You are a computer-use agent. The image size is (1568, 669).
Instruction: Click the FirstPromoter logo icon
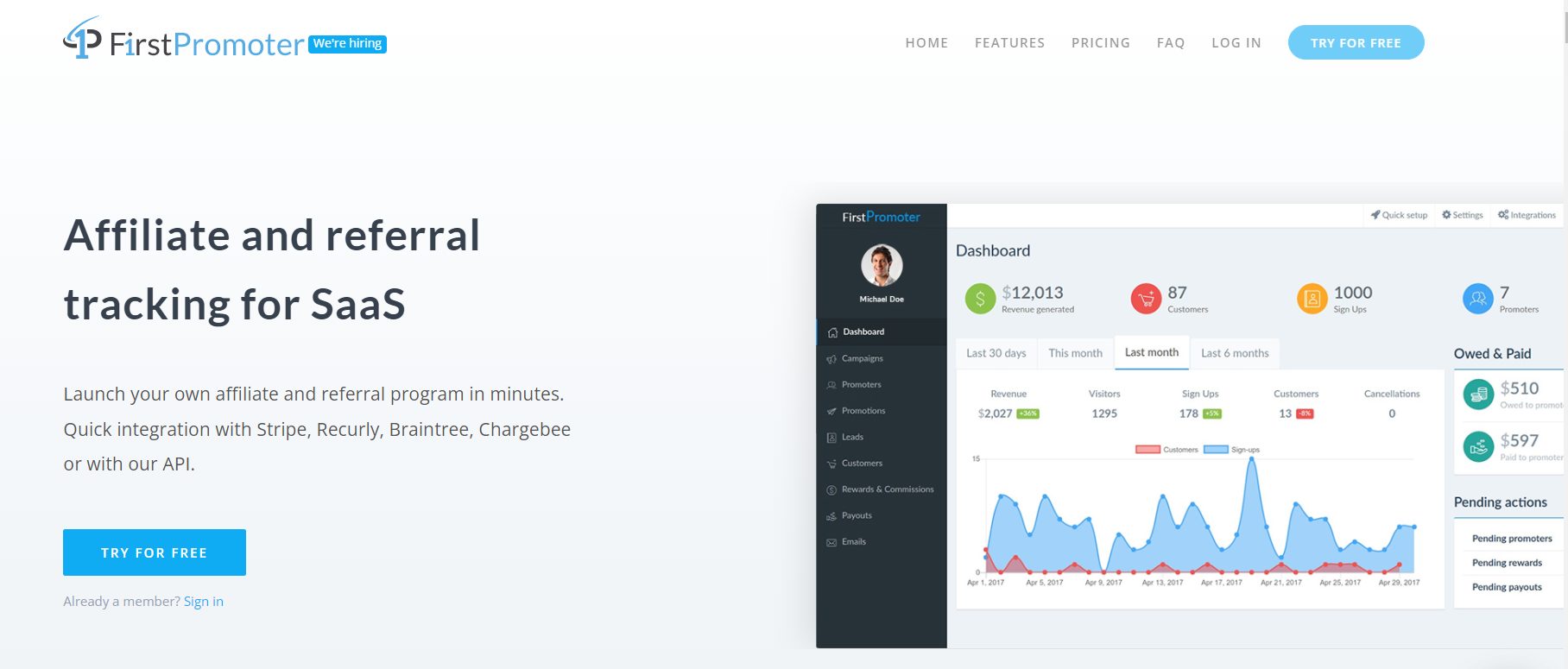click(82, 38)
